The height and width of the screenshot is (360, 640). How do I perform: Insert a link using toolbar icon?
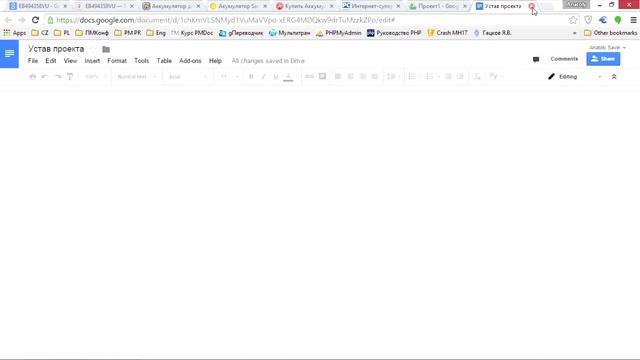(309, 76)
